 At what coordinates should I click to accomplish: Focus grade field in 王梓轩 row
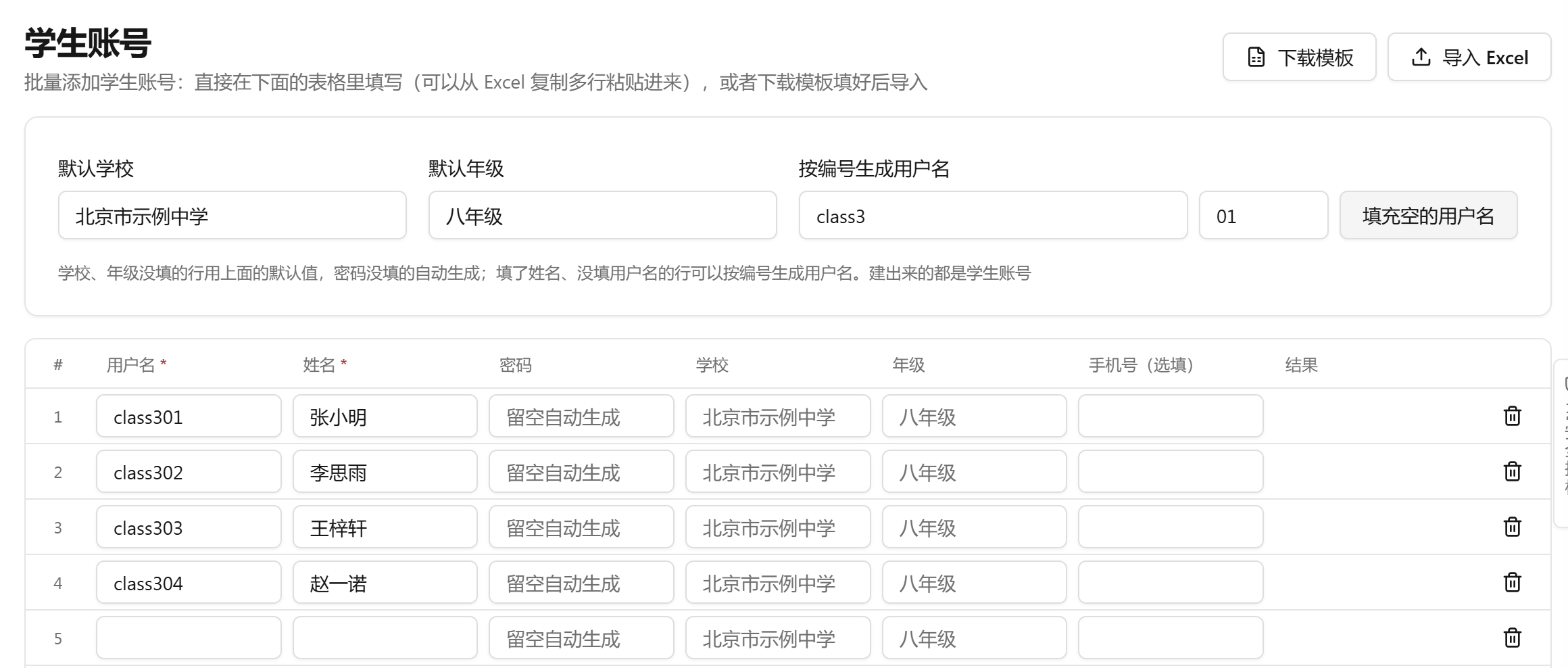(x=974, y=527)
